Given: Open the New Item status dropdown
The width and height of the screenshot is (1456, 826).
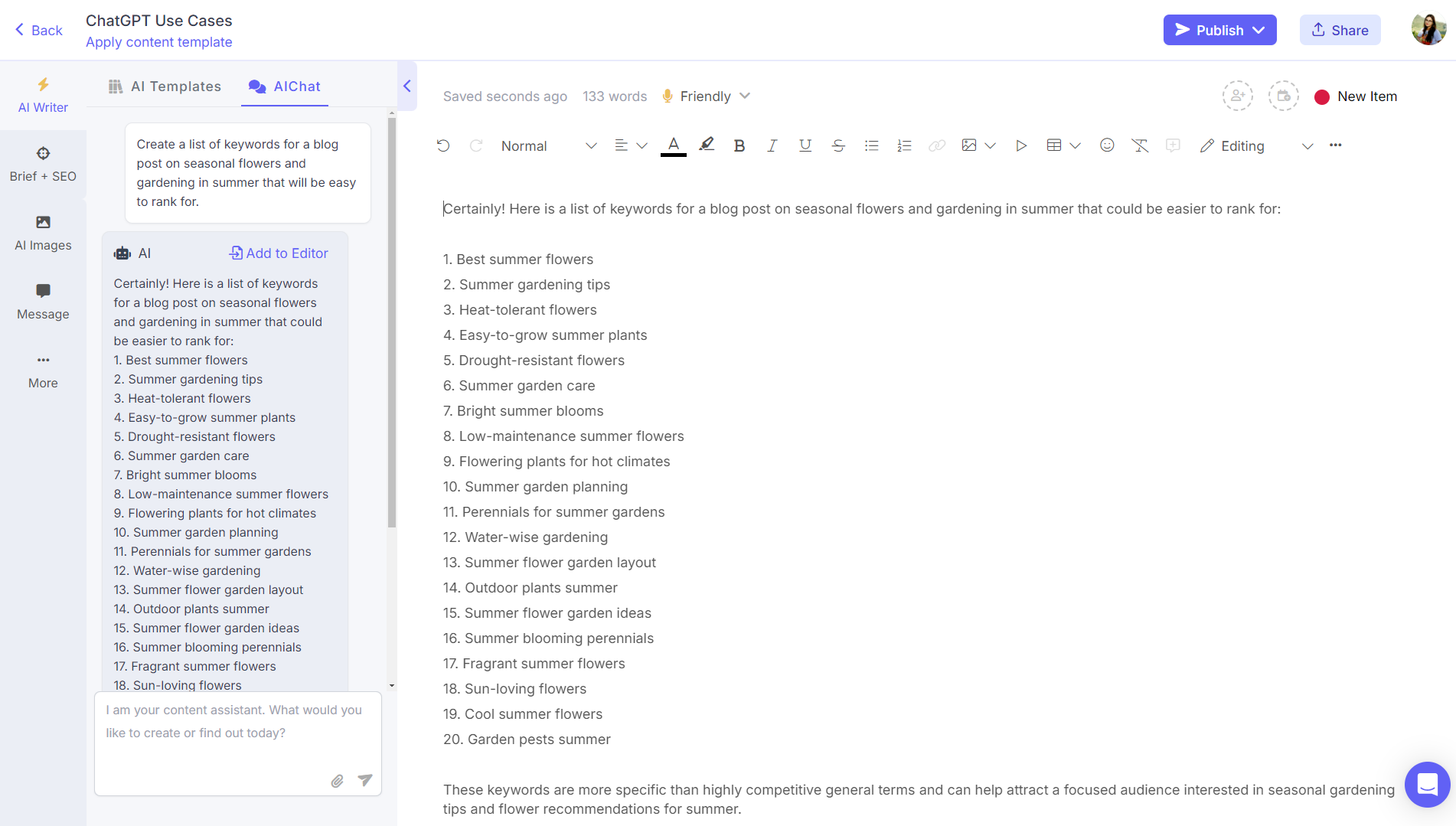Looking at the screenshot, I should pos(1355,96).
